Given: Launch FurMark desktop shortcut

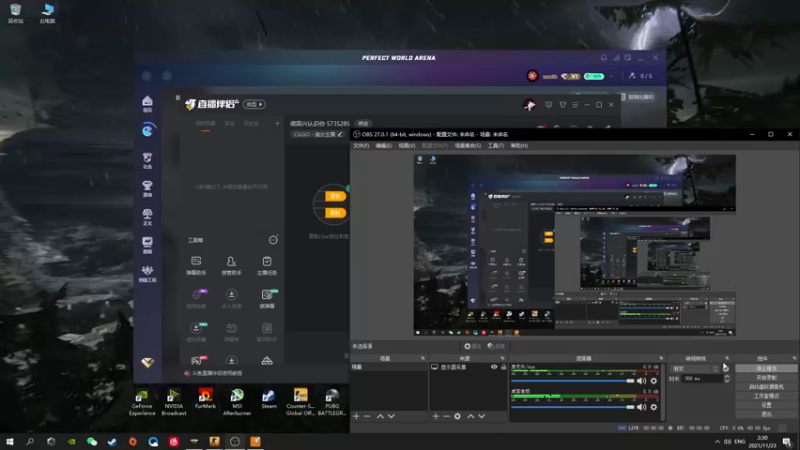Looking at the screenshot, I should [205, 399].
